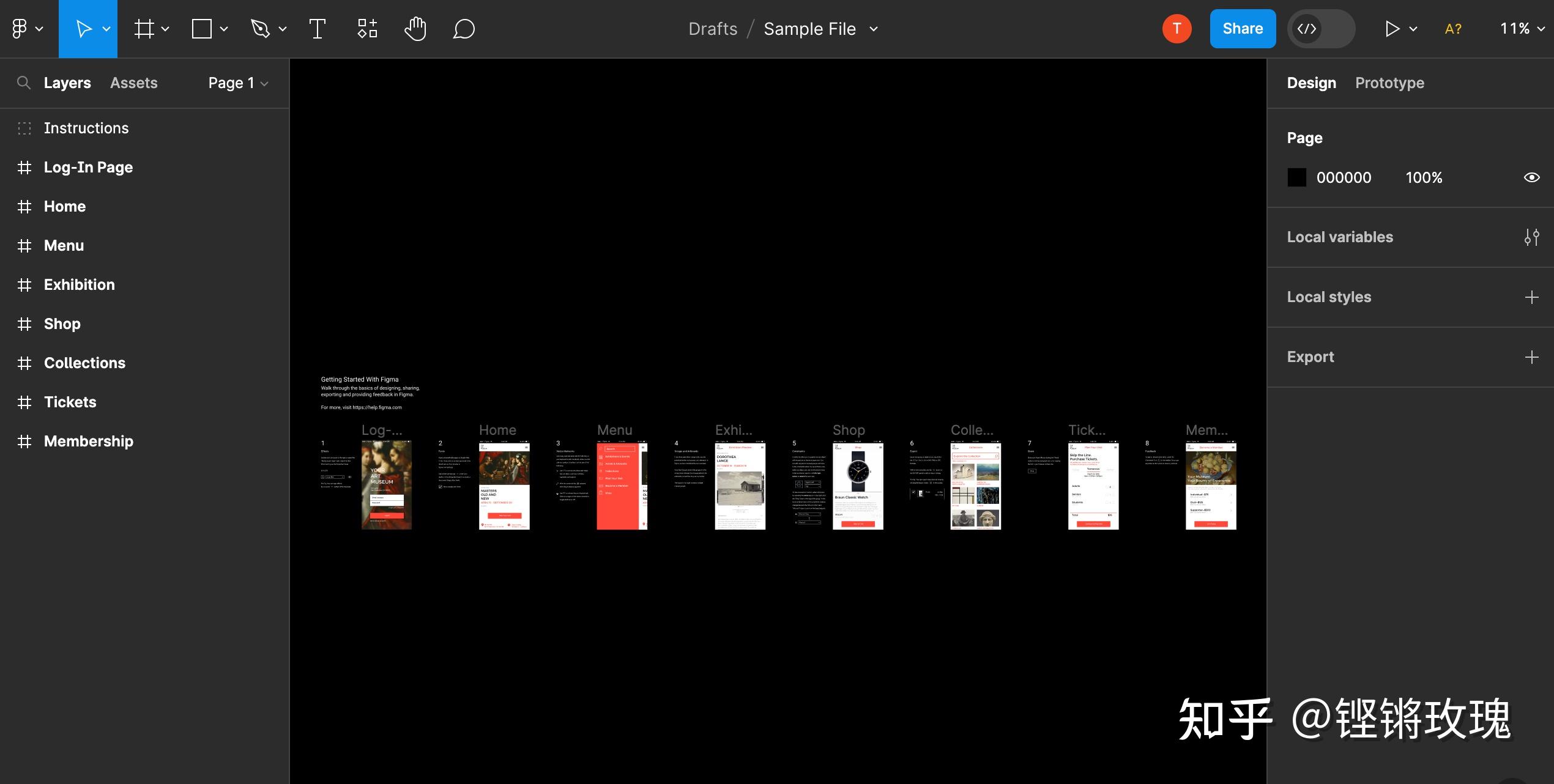1554x784 pixels.
Task: Add a new Local style
Action: 1531,297
